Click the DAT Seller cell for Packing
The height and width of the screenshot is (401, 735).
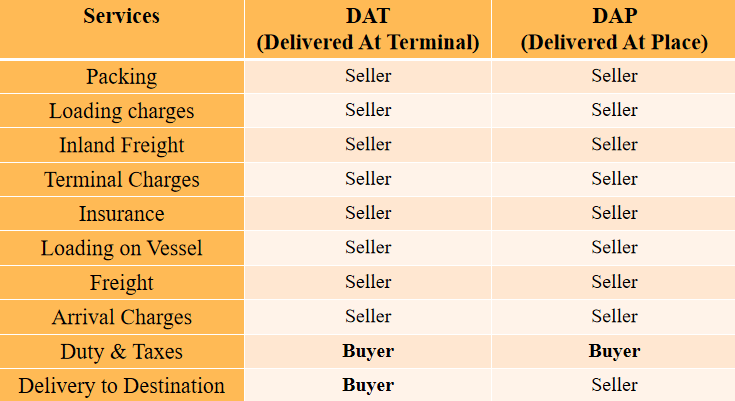click(x=367, y=76)
